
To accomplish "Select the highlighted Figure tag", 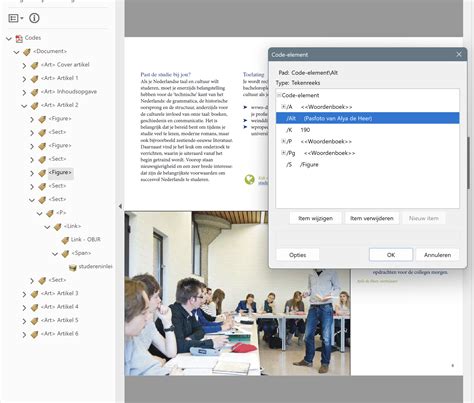I will coord(60,172).
